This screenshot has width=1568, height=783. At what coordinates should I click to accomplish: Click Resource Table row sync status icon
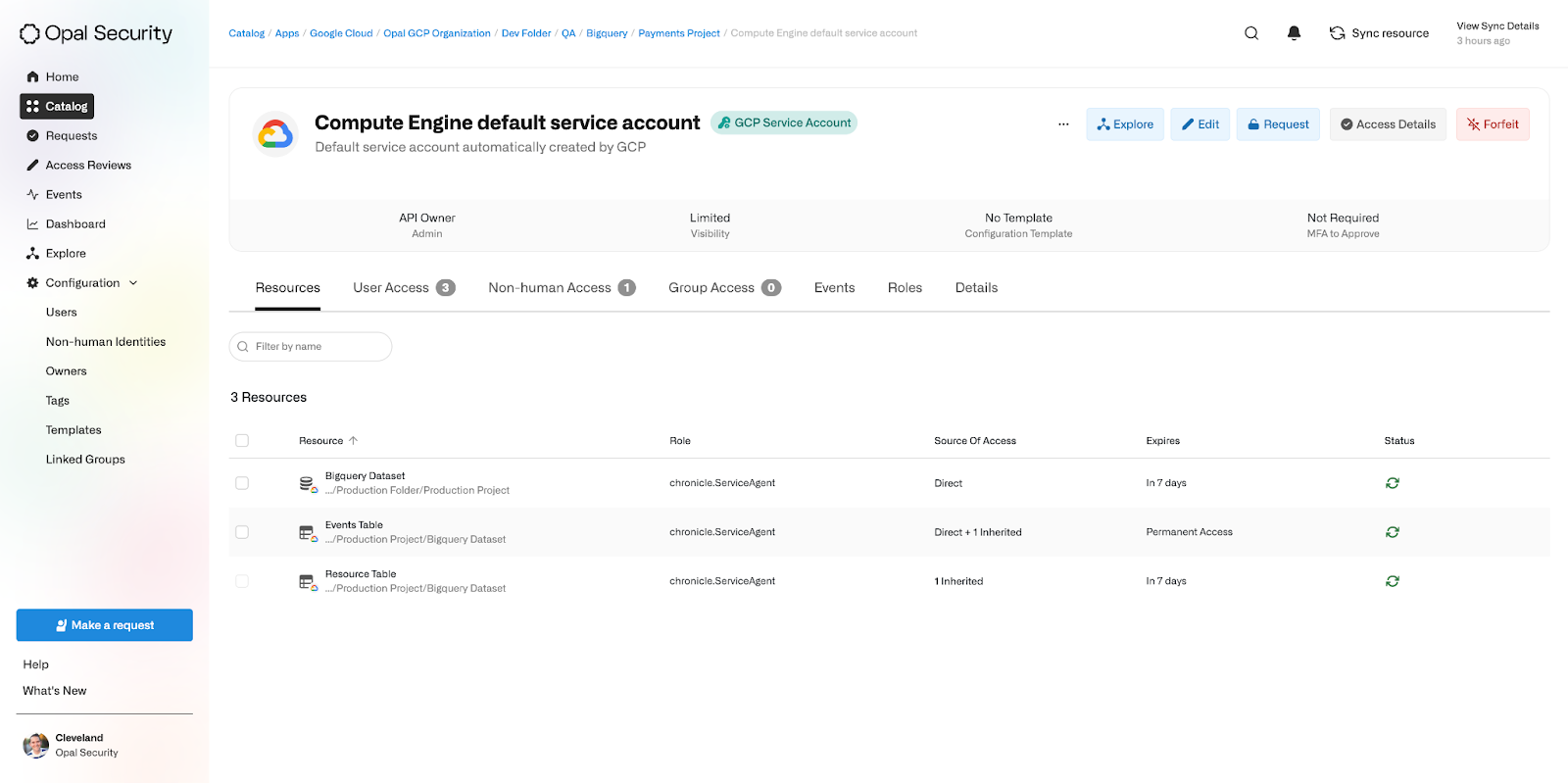point(1393,581)
